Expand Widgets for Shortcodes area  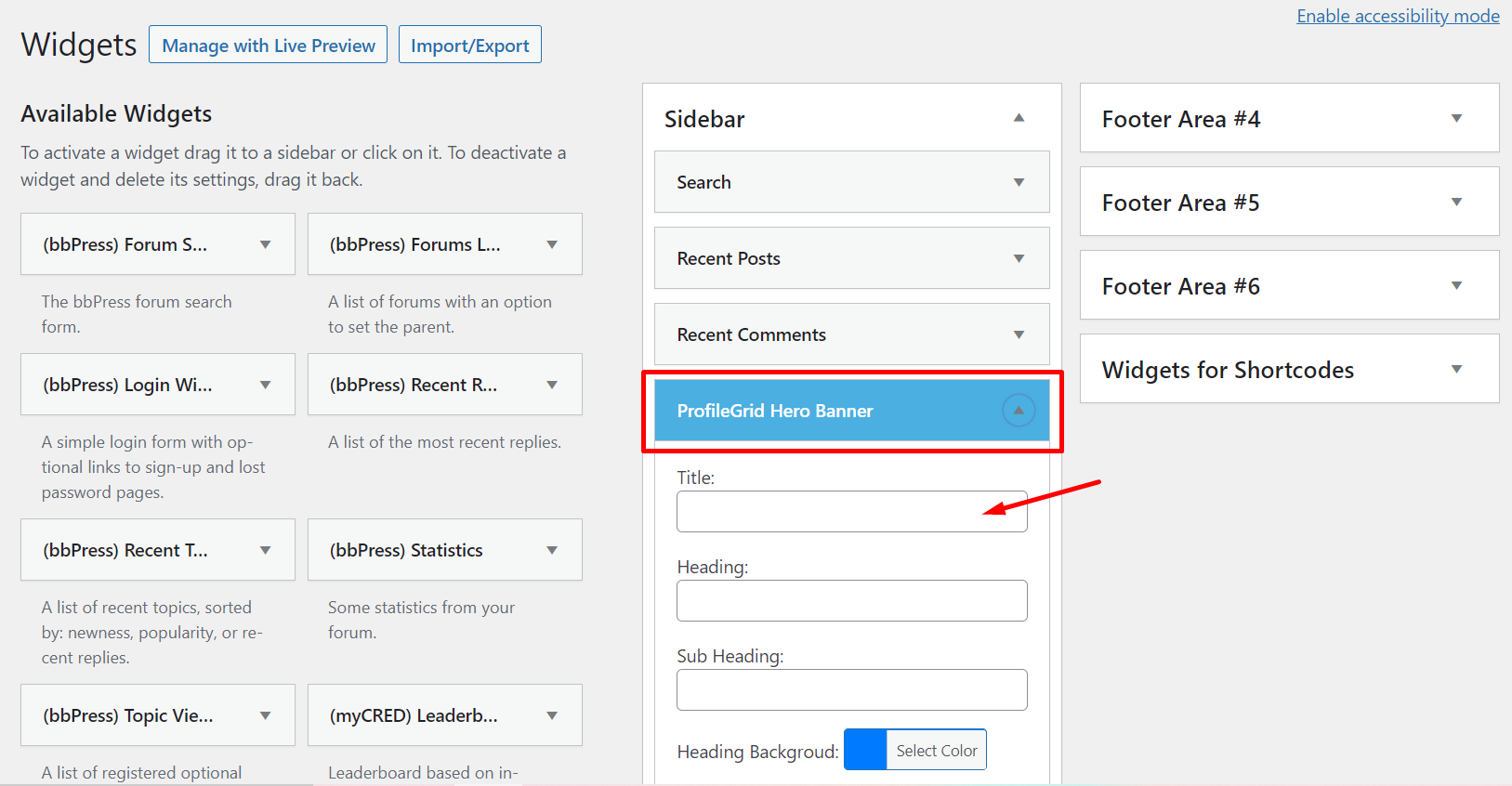(1456, 370)
